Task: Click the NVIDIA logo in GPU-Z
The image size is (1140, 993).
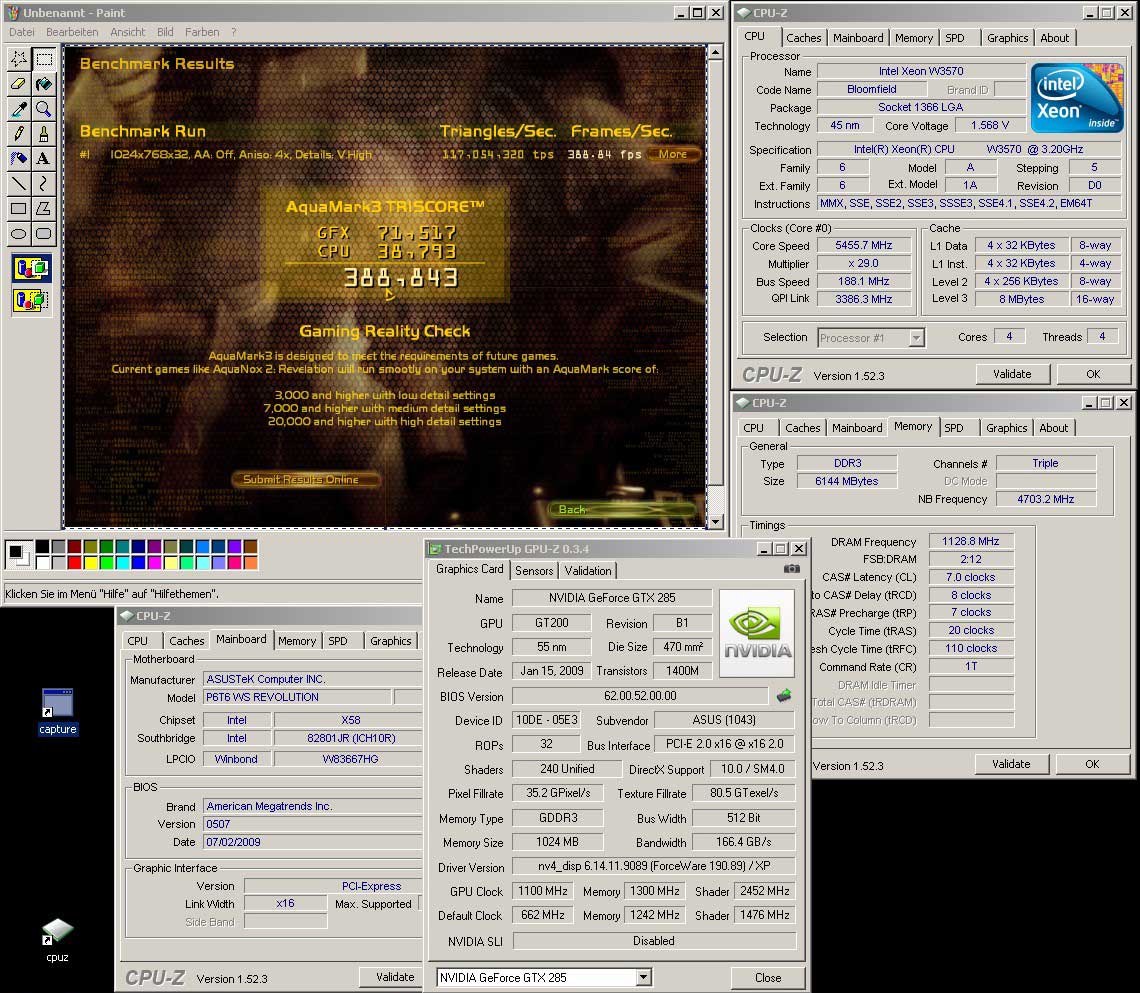Action: (757, 633)
